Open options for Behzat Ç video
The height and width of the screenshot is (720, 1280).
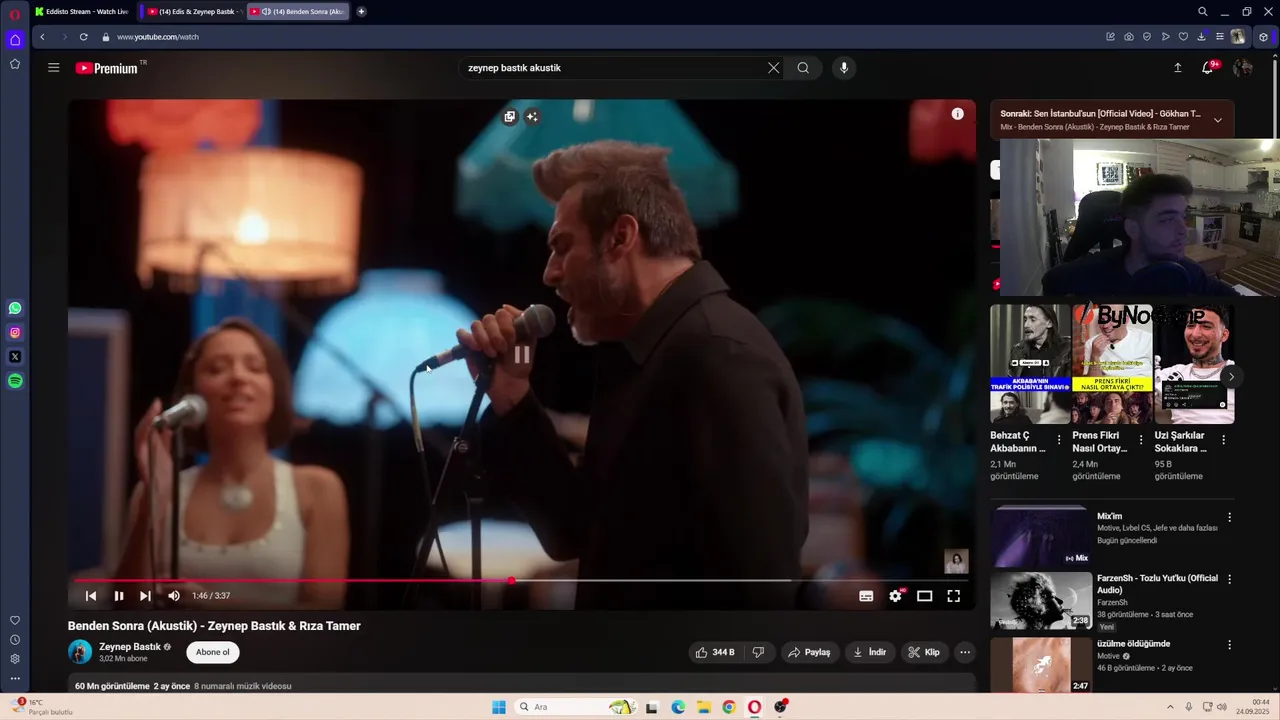tap(1059, 440)
